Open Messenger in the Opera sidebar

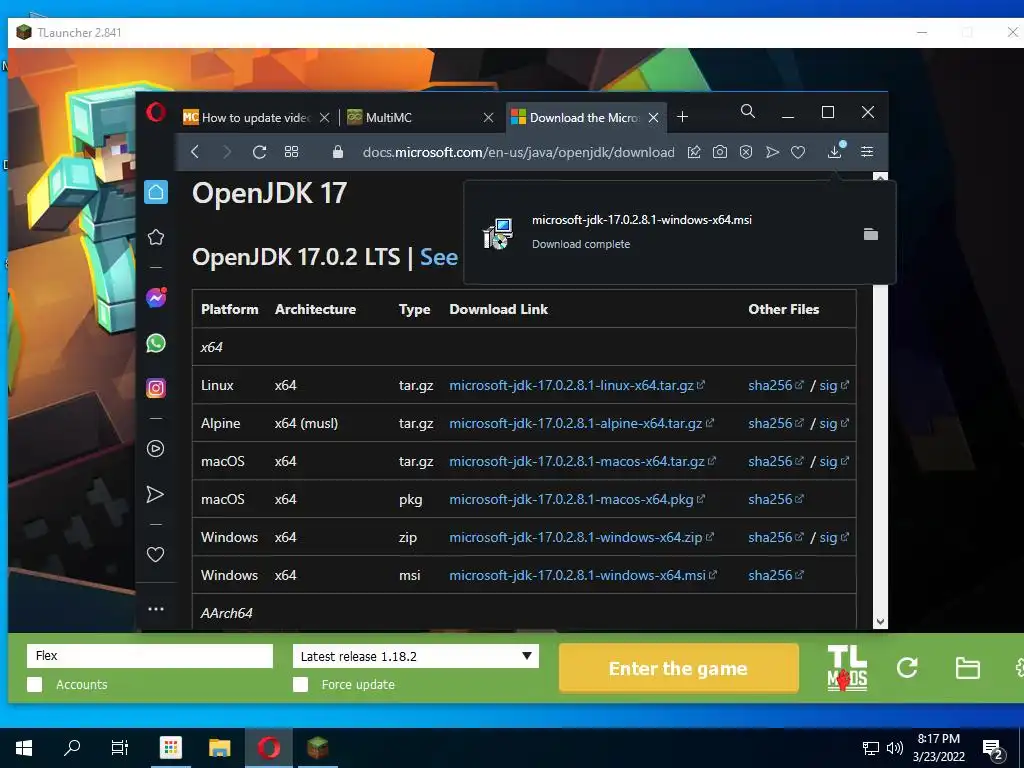tap(156, 298)
